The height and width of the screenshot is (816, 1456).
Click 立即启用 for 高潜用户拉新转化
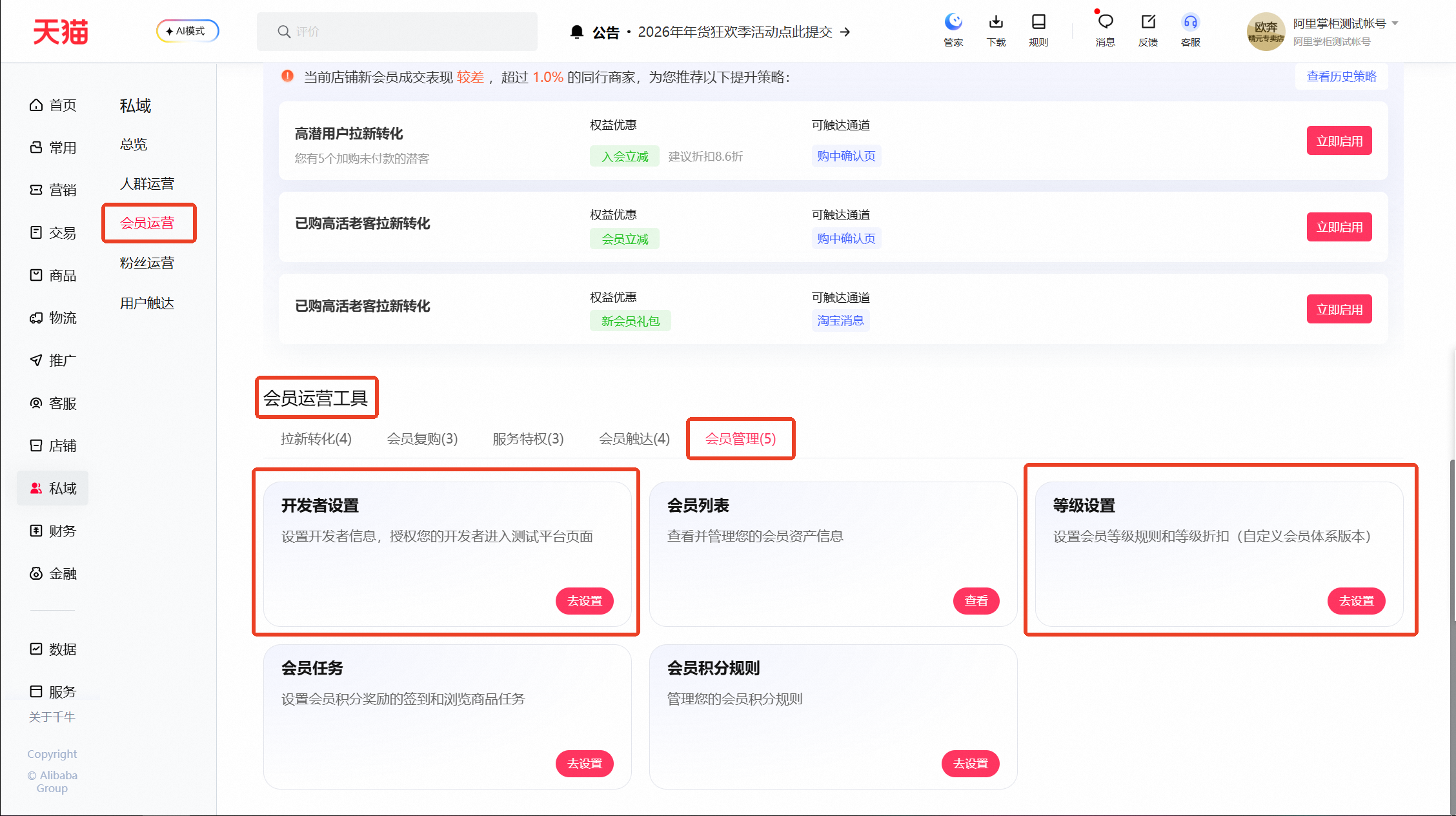click(1339, 141)
